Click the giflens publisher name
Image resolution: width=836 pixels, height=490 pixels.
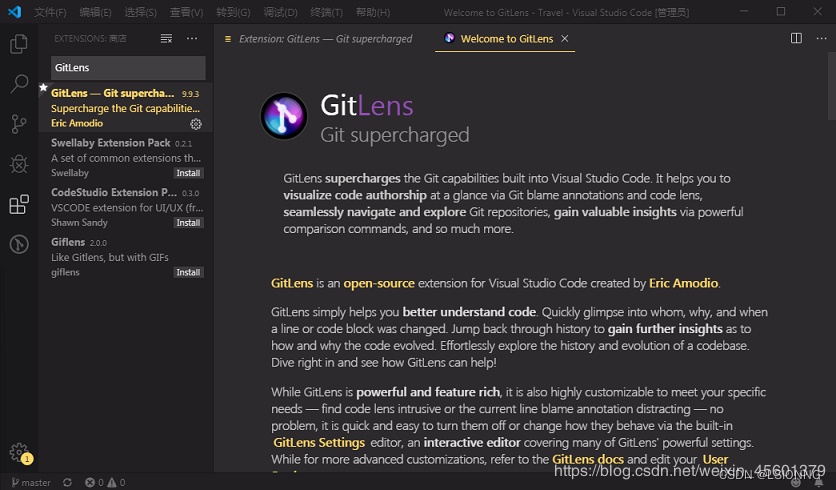pyautogui.click(x=65, y=272)
